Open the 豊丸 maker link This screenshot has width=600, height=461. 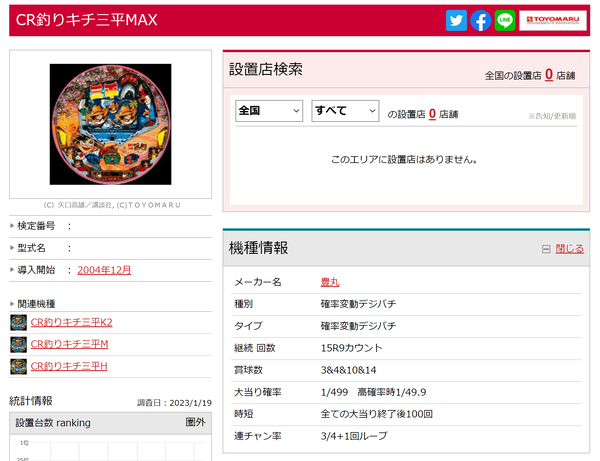pyautogui.click(x=330, y=282)
